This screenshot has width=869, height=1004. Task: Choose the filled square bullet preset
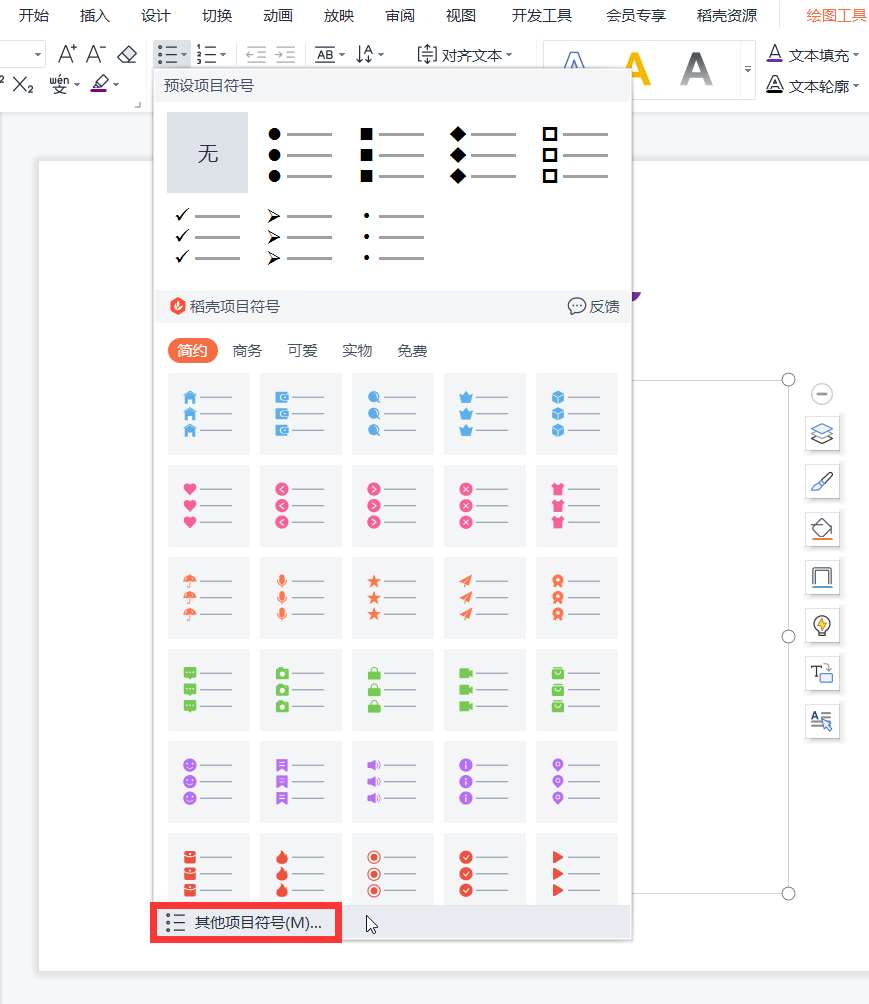point(391,154)
